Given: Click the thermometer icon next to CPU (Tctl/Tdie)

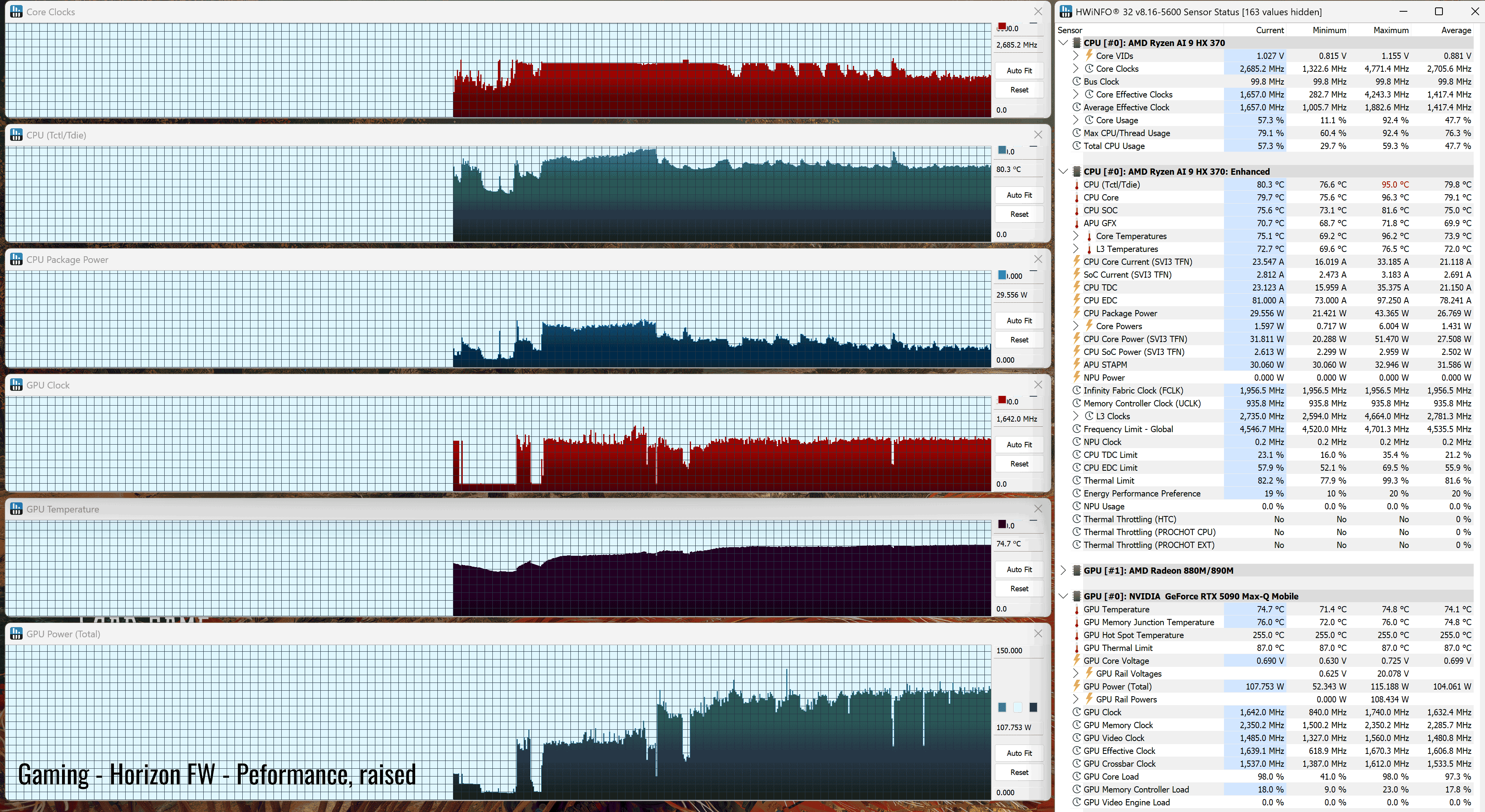Looking at the screenshot, I should click(1076, 184).
